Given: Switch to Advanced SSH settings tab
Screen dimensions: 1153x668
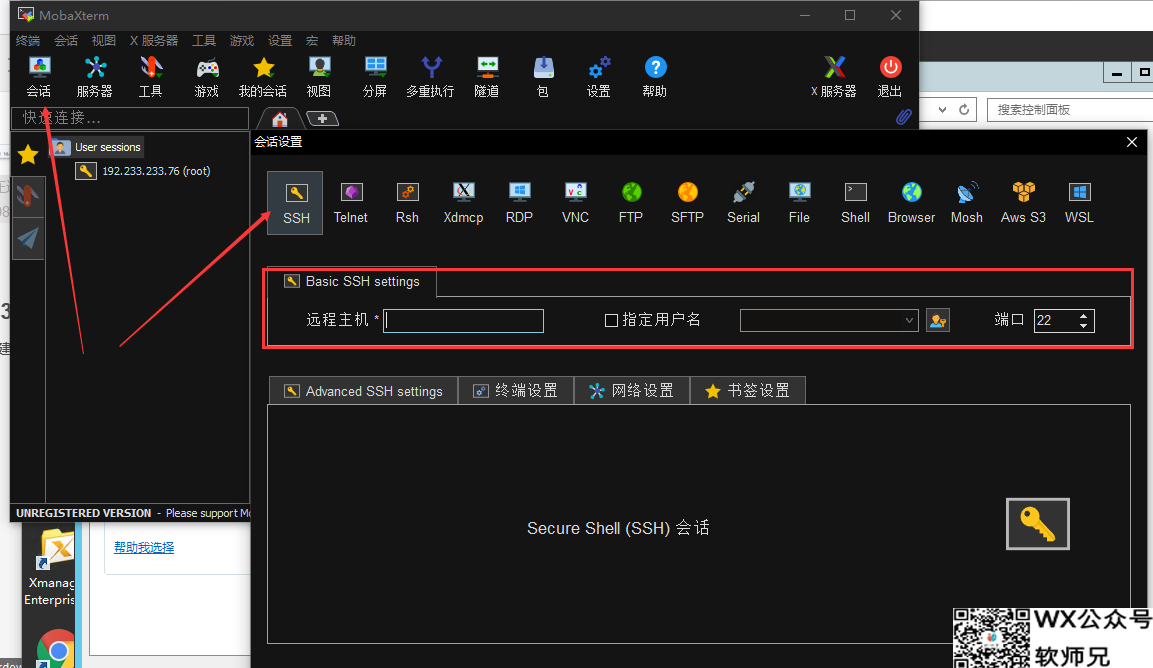Looking at the screenshot, I should [364, 391].
